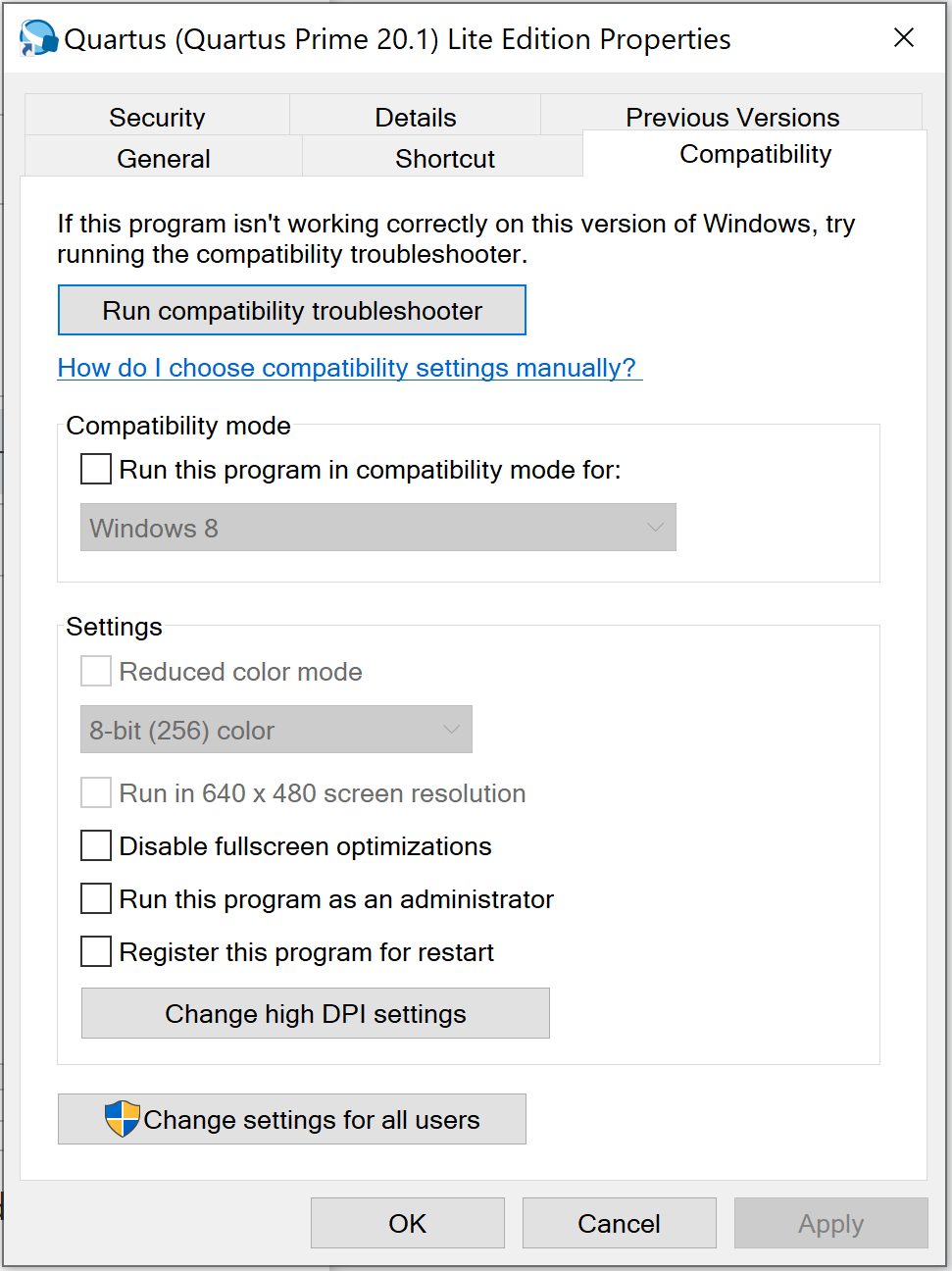The height and width of the screenshot is (1271, 952).
Task: Click the shield icon on all-users button
Action: (x=123, y=1118)
